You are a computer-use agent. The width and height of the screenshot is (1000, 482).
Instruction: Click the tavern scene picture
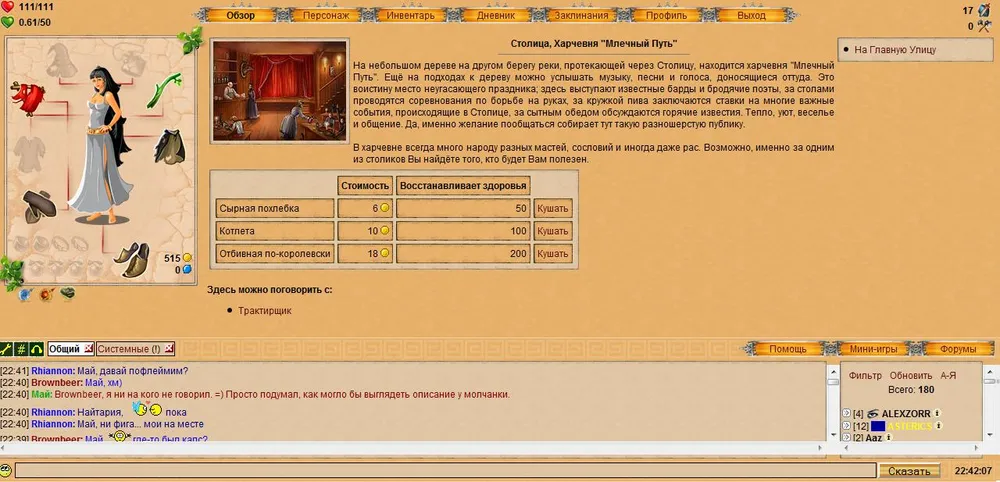point(279,91)
